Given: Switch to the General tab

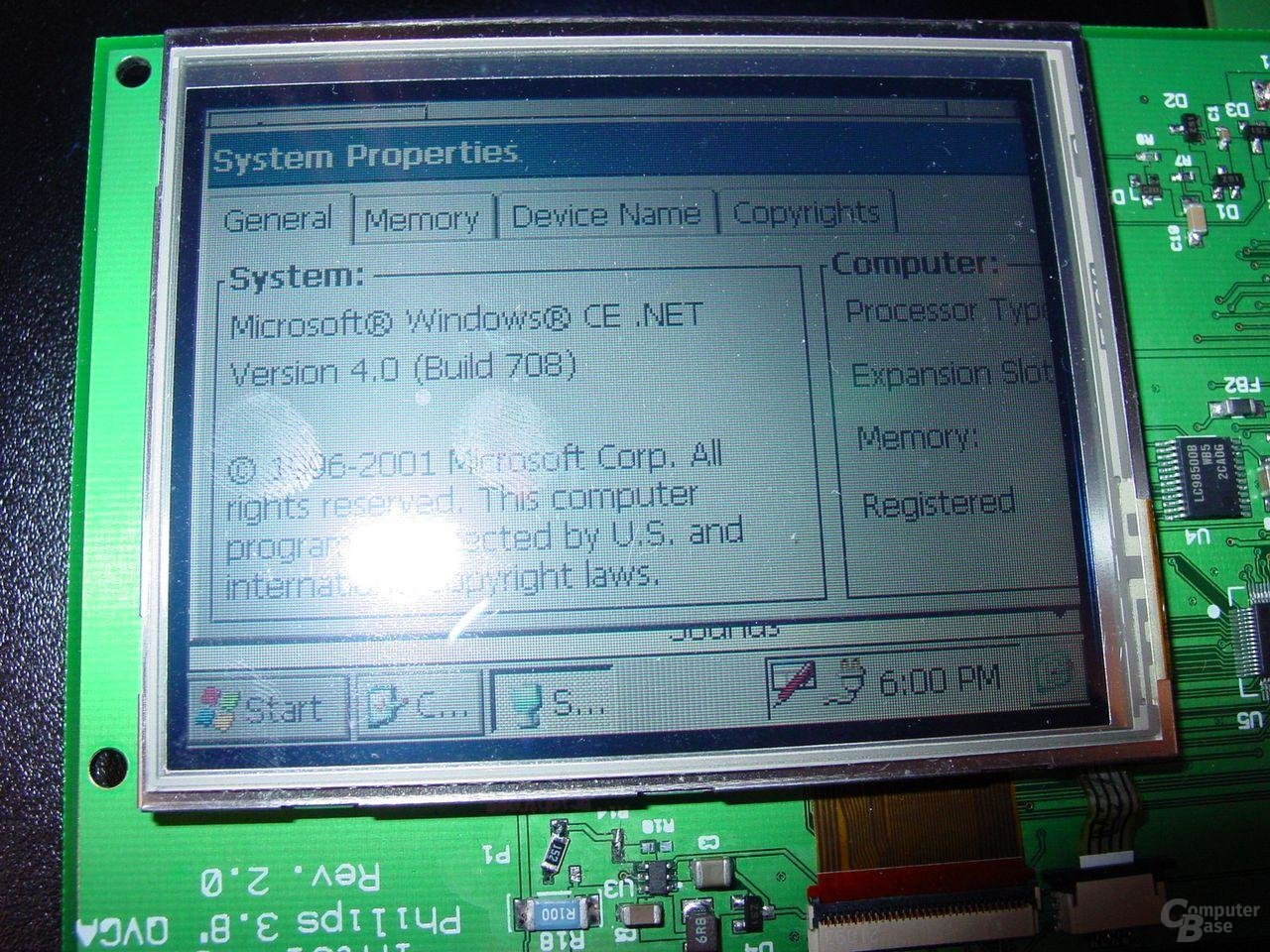Looking at the screenshot, I should [279, 218].
